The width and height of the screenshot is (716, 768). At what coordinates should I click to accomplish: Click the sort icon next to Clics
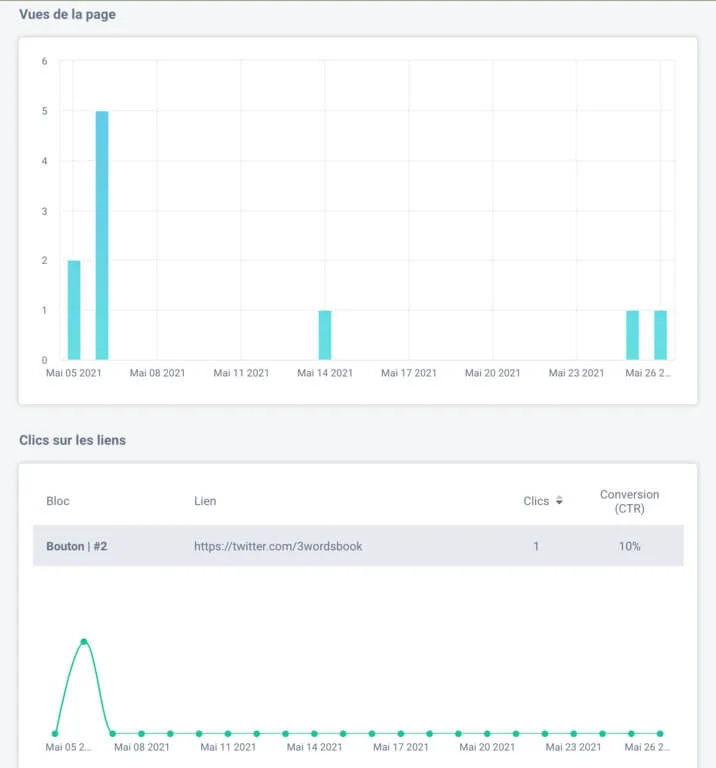tap(559, 501)
